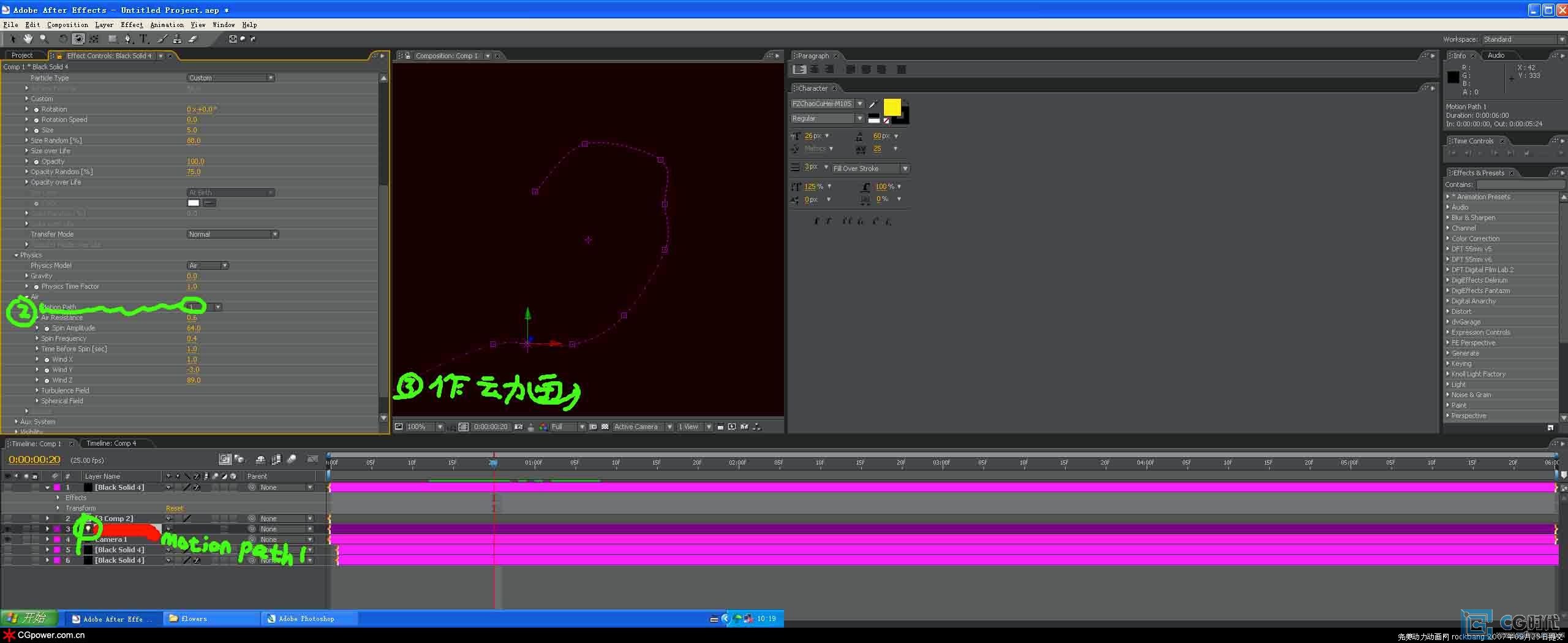Image resolution: width=1568 pixels, height=643 pixels.
Task: Toggle visibility eye of Camera 1 layer
Action: (8, 539)
